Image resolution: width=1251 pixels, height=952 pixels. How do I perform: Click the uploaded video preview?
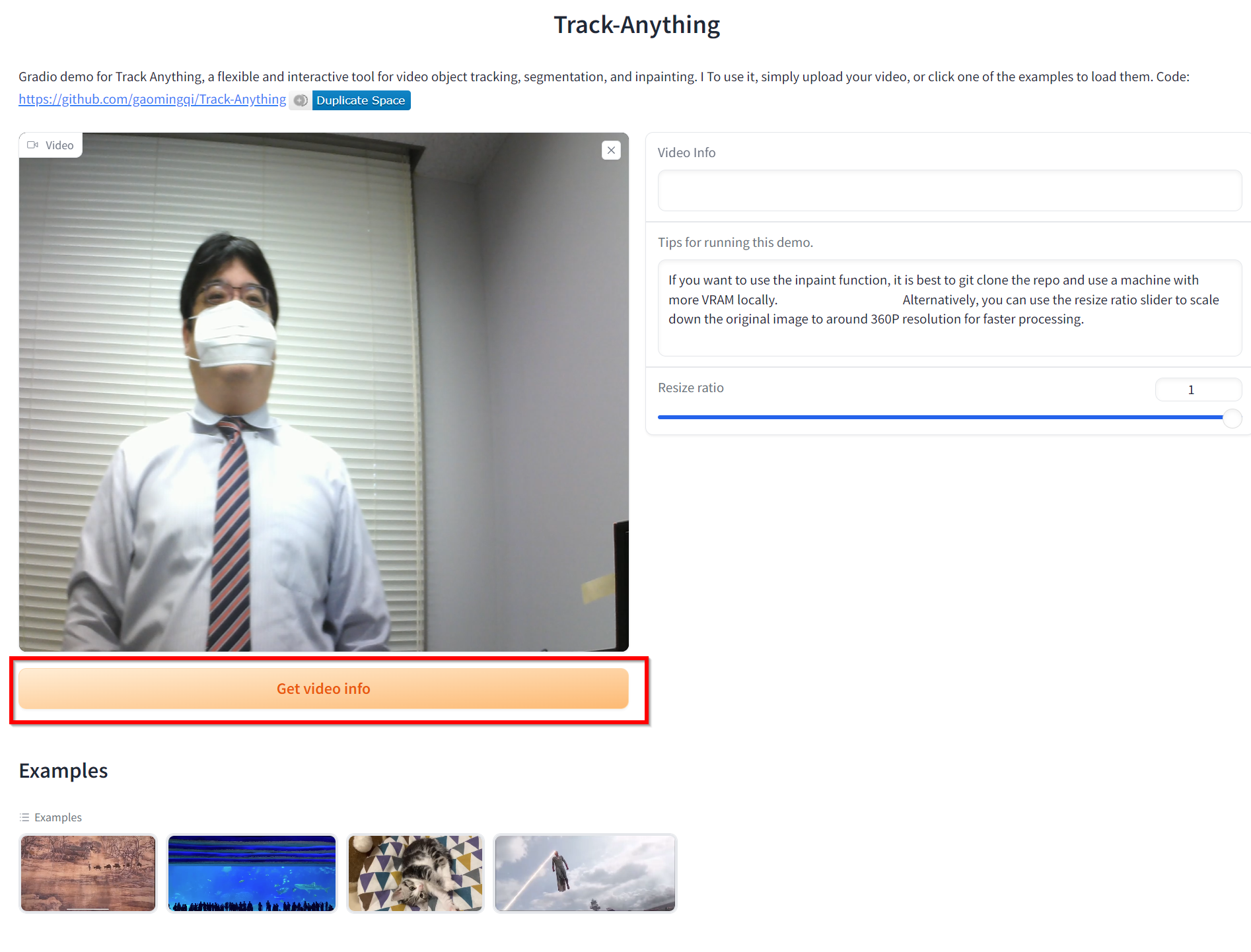(x=324, y=392)
